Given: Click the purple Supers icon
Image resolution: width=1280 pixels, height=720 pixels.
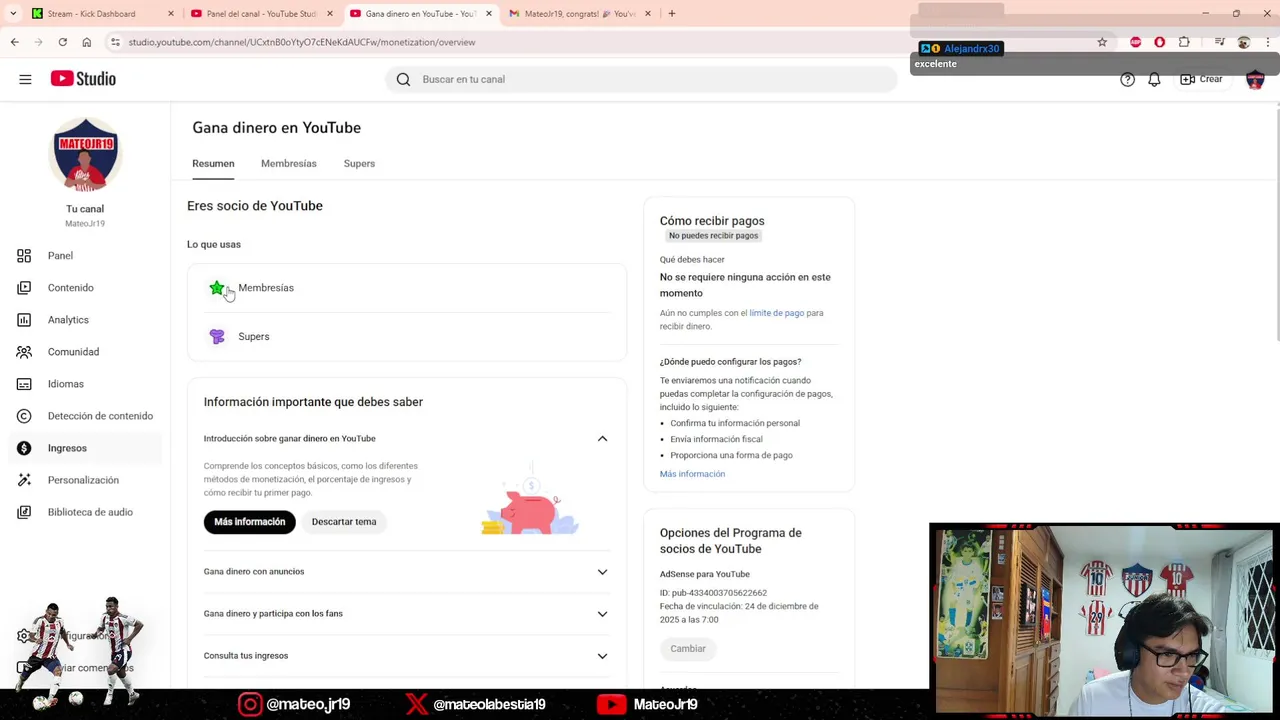Looking at the screenshot, I should coord(217,336).
